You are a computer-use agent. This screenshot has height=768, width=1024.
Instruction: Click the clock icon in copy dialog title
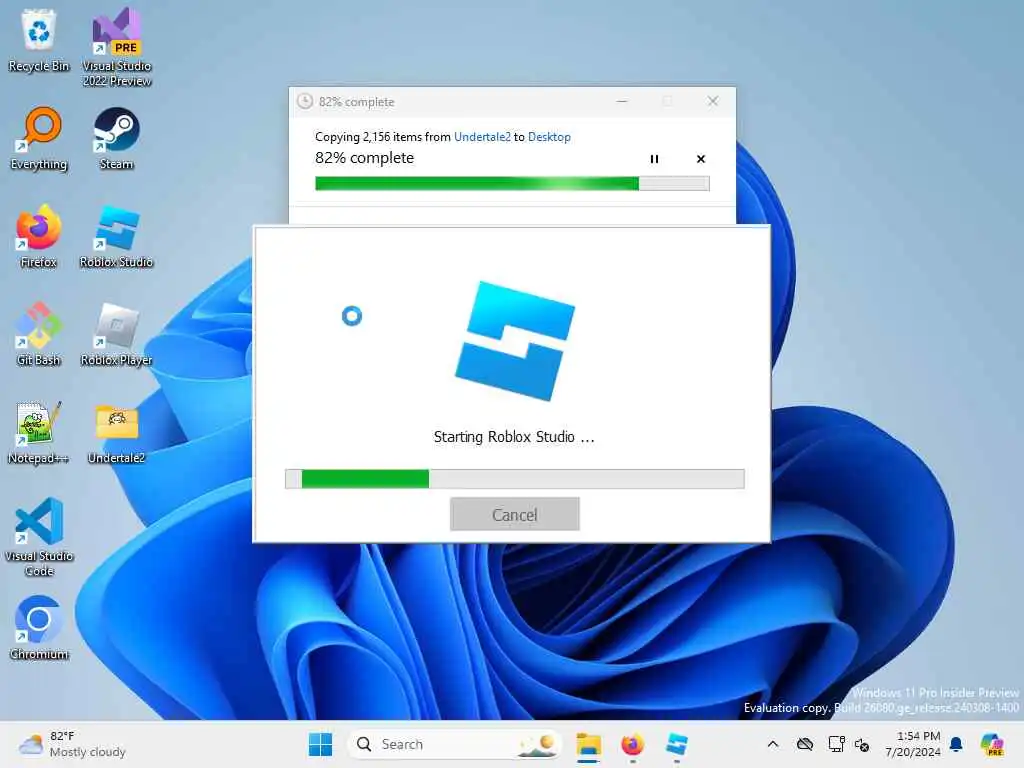pyautogui.click(x=305, y=101)
